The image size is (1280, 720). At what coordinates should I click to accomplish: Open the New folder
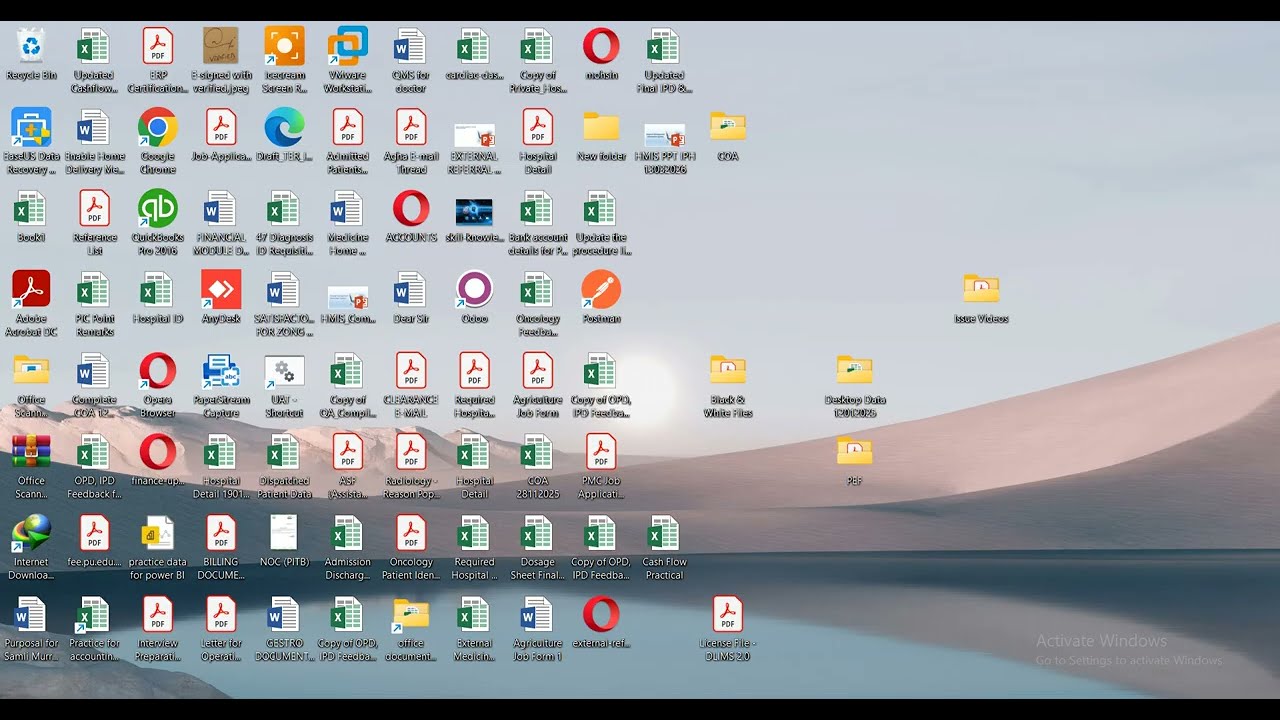tap(601, 127)
